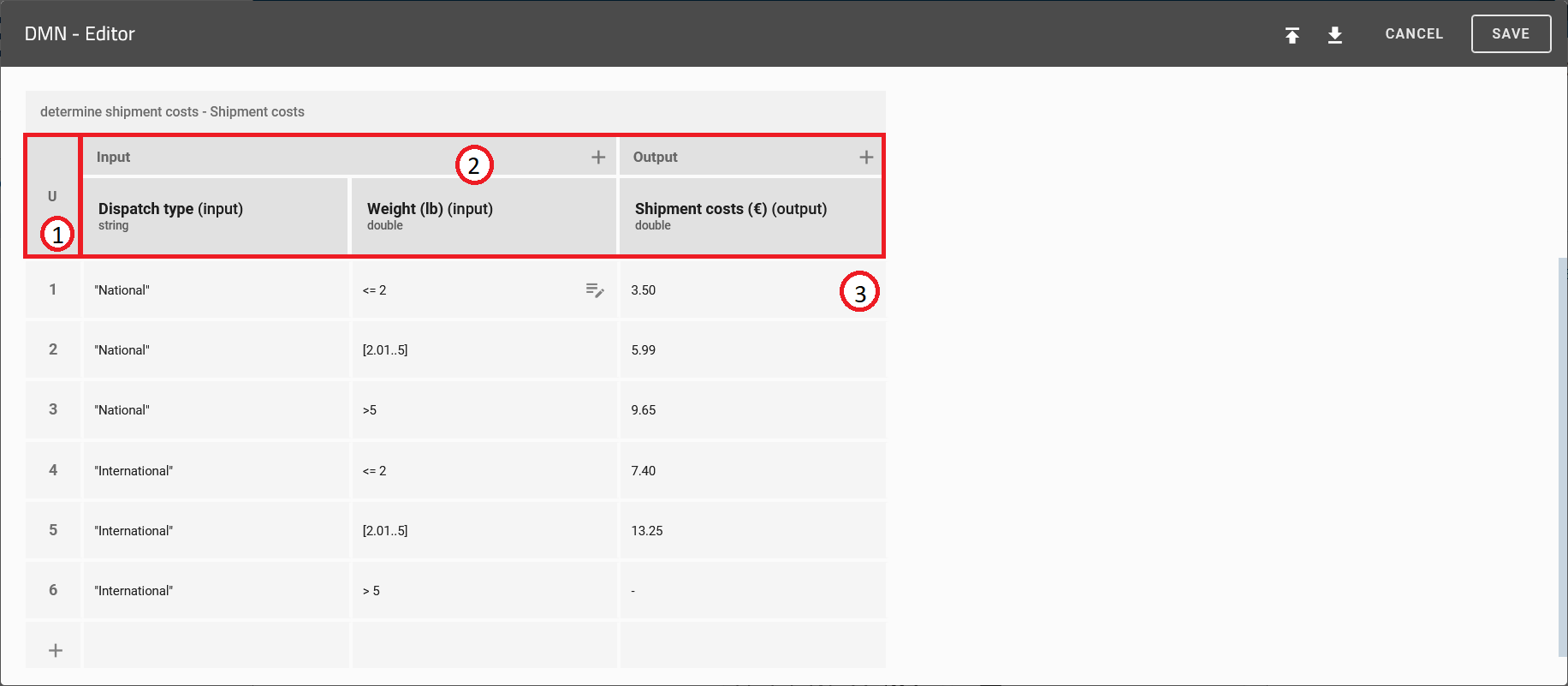Edit the '<= 2' weight cell in row 1
1568x686 pixels.
[484, 289]
